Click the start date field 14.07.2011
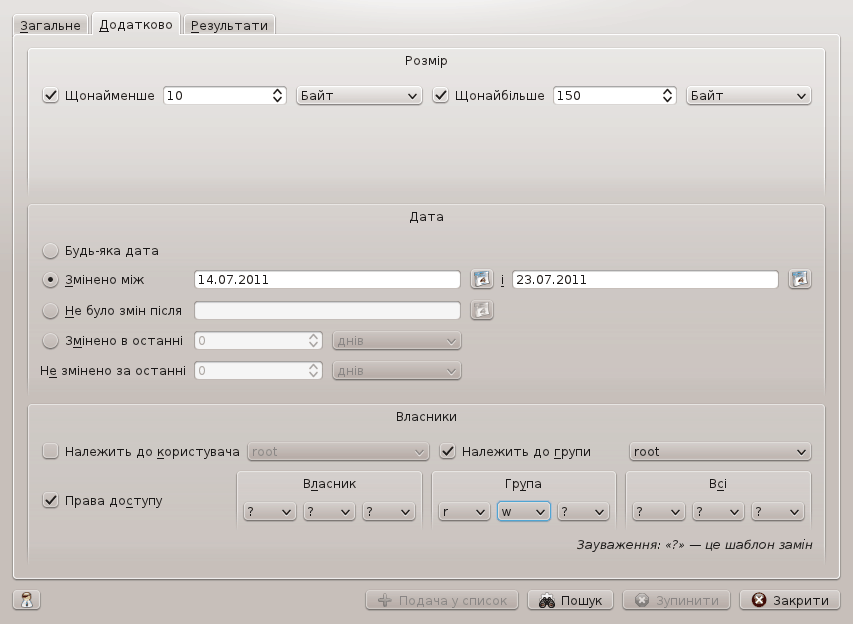Image resolution: width=853 pixels, height=624 pixels. [x=326, y=280]
